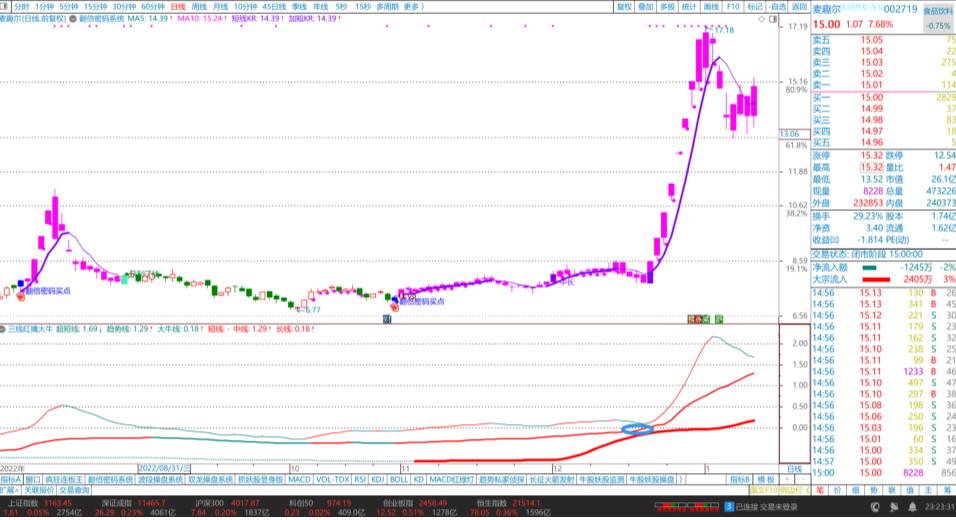The height and width of the screenshot is (520, 956).
Task: Open the 多周期 multi-period view
Action: [387, 7]
